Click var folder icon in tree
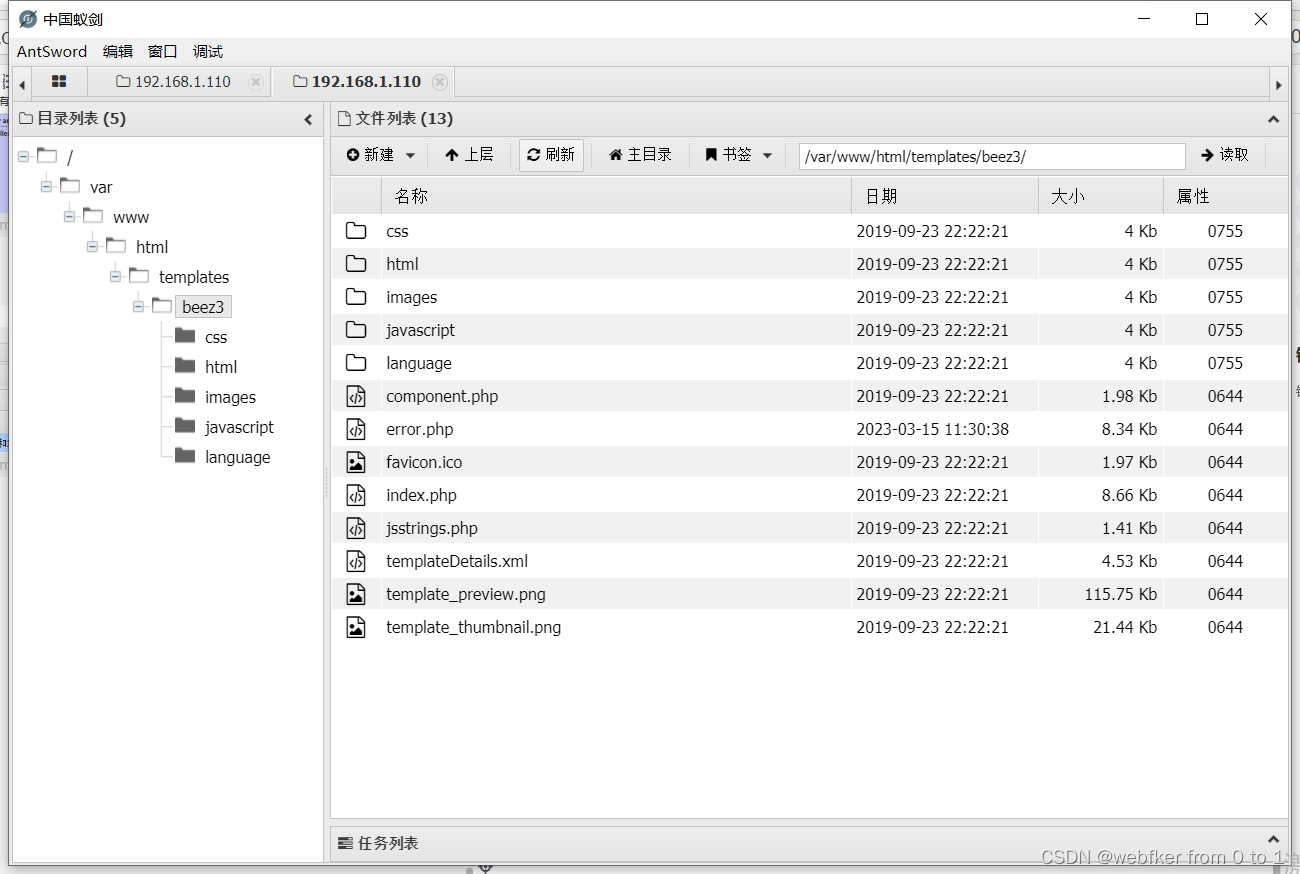The width and height of the screenshot is (1300, 874). coord(70,185)
